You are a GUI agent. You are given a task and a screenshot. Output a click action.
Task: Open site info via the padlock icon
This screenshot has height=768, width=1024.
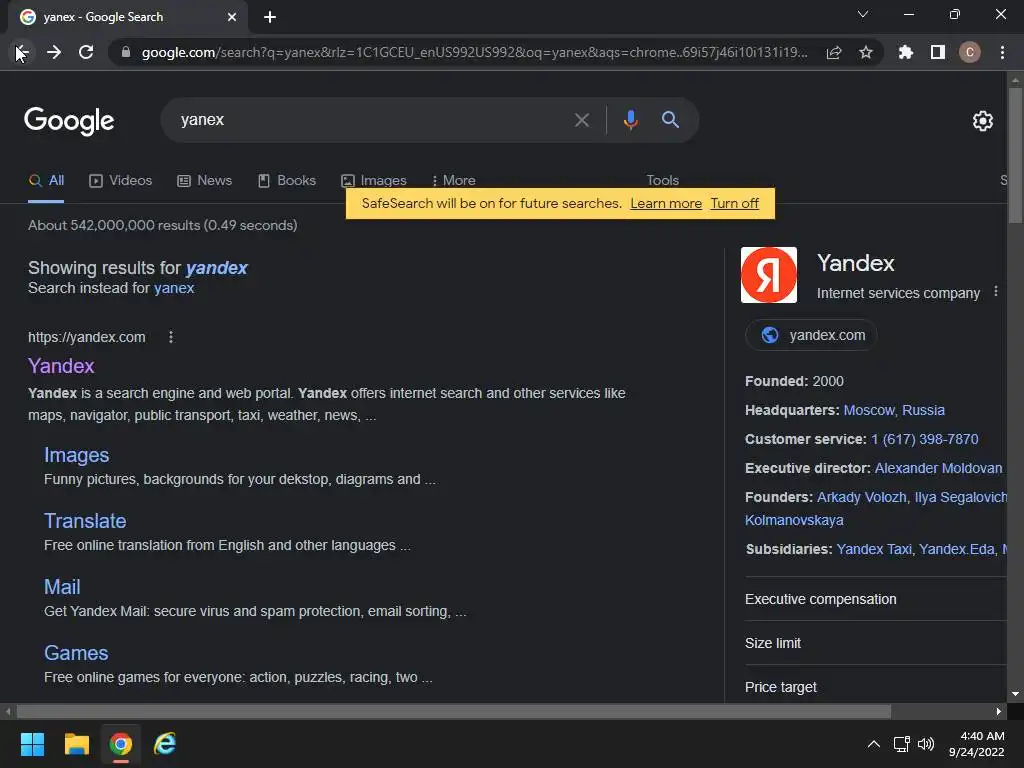[125, 52]
